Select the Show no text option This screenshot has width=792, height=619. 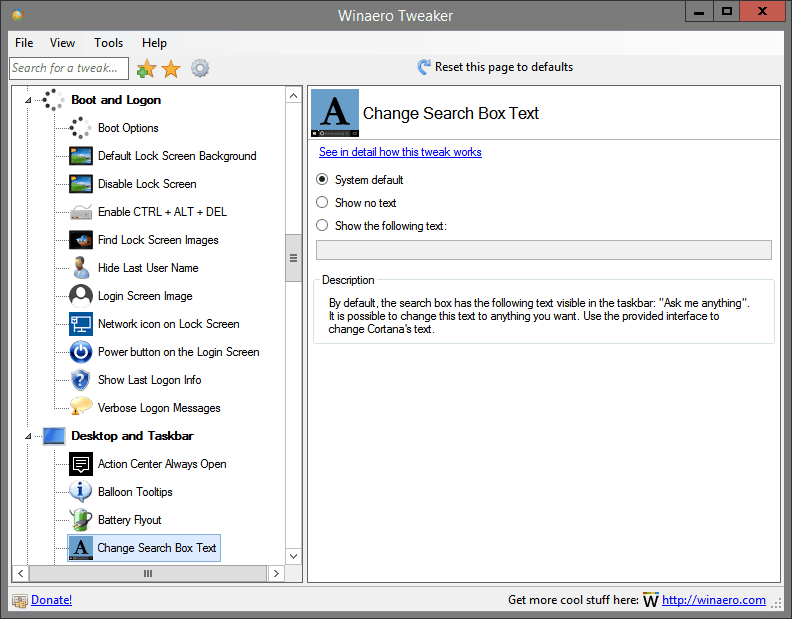(322, 202)
